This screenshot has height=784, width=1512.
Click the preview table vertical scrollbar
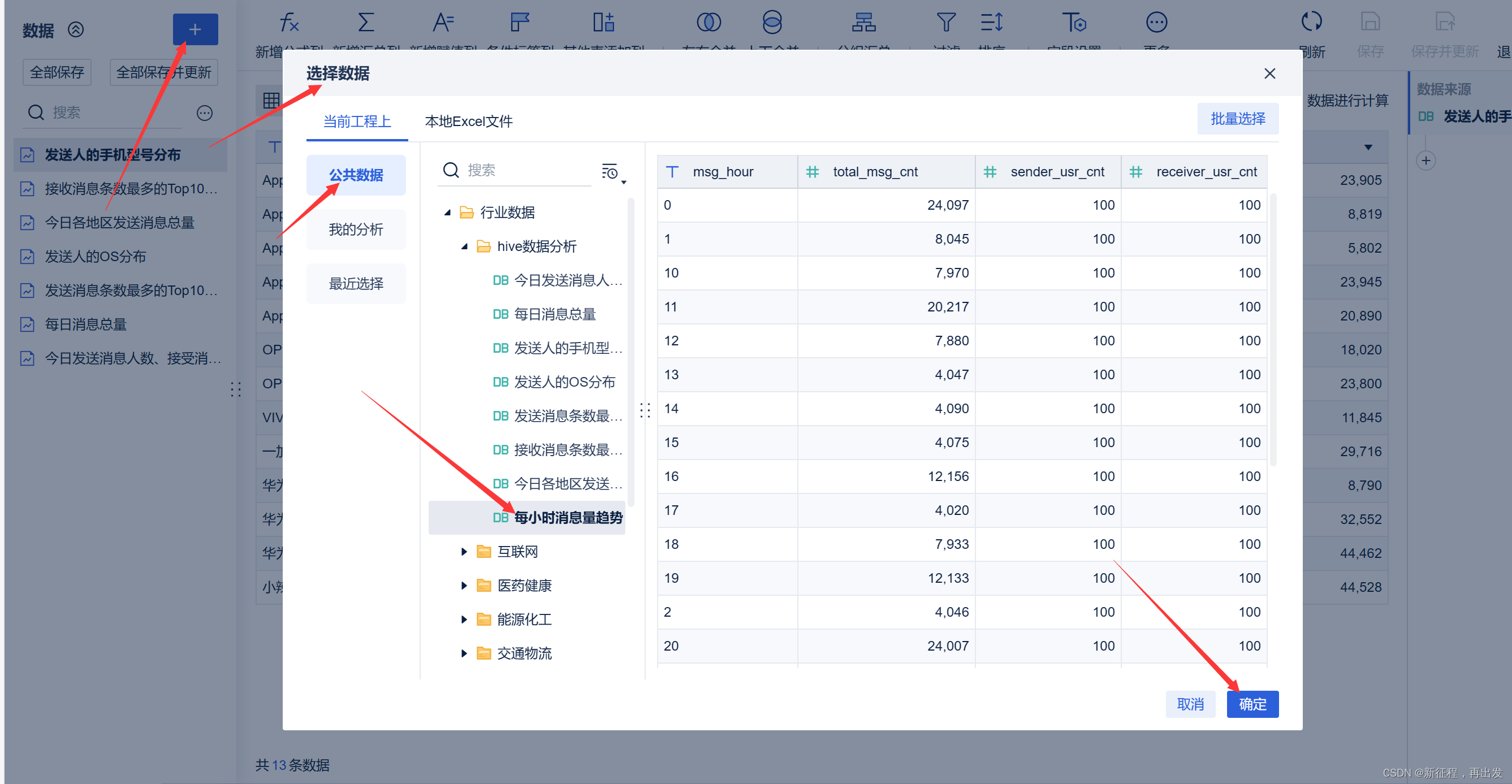1273,328
